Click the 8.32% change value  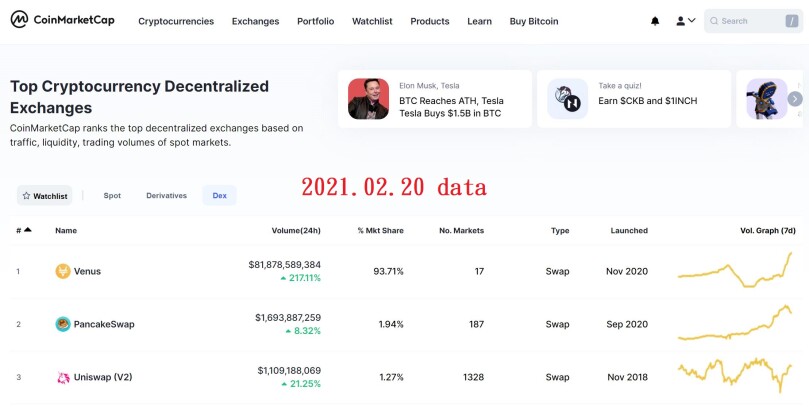pos(303,331)
